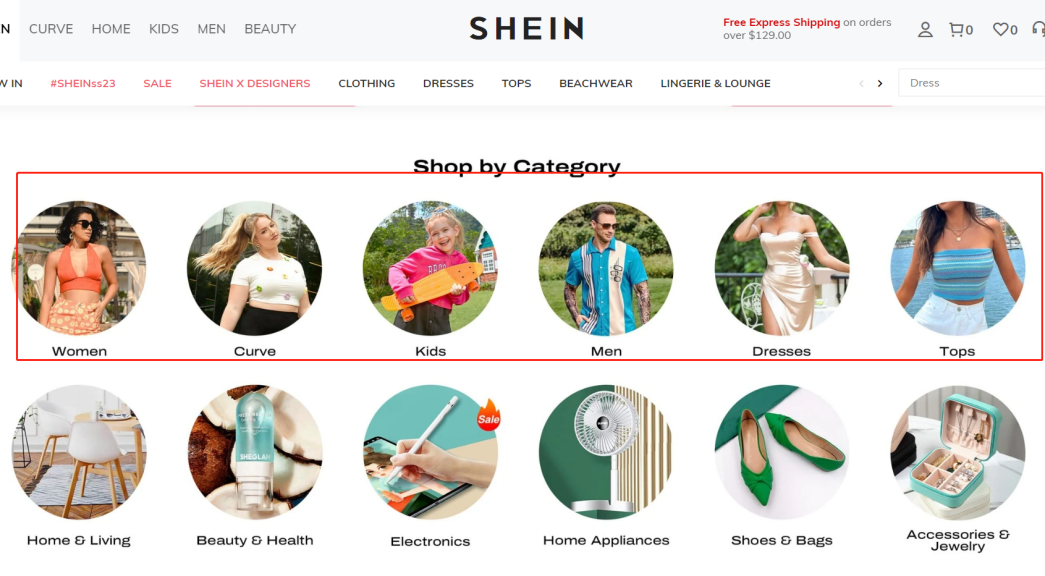The width and height of the screenshot is (1045, 576).
Task: Click the SHEIN logo
Action: (x=526, y=29)
